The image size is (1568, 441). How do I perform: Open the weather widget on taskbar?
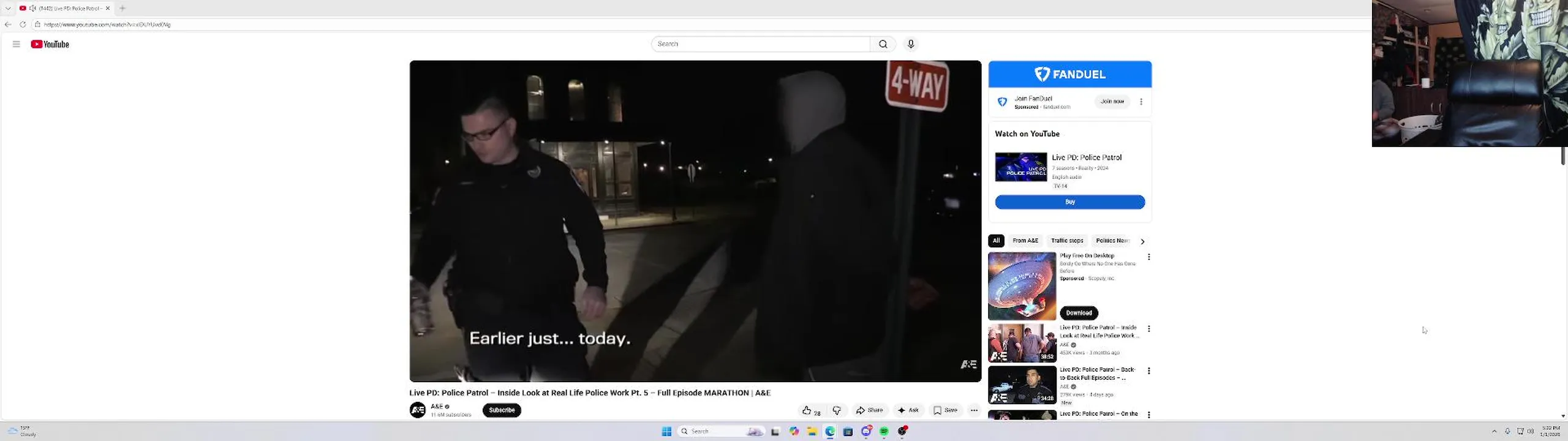[x=21, y=432]
